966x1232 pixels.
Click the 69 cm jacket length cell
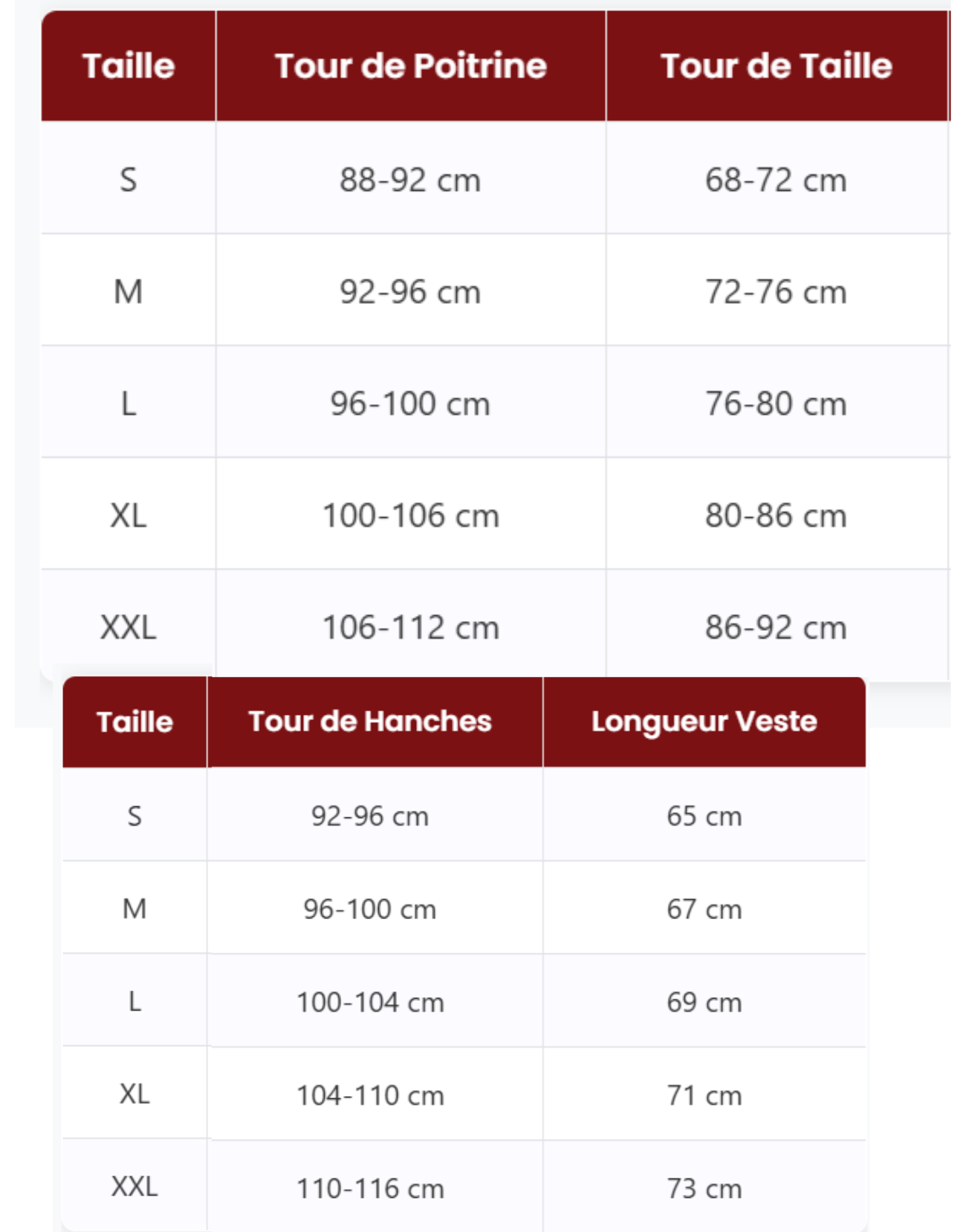point(704,1002)
